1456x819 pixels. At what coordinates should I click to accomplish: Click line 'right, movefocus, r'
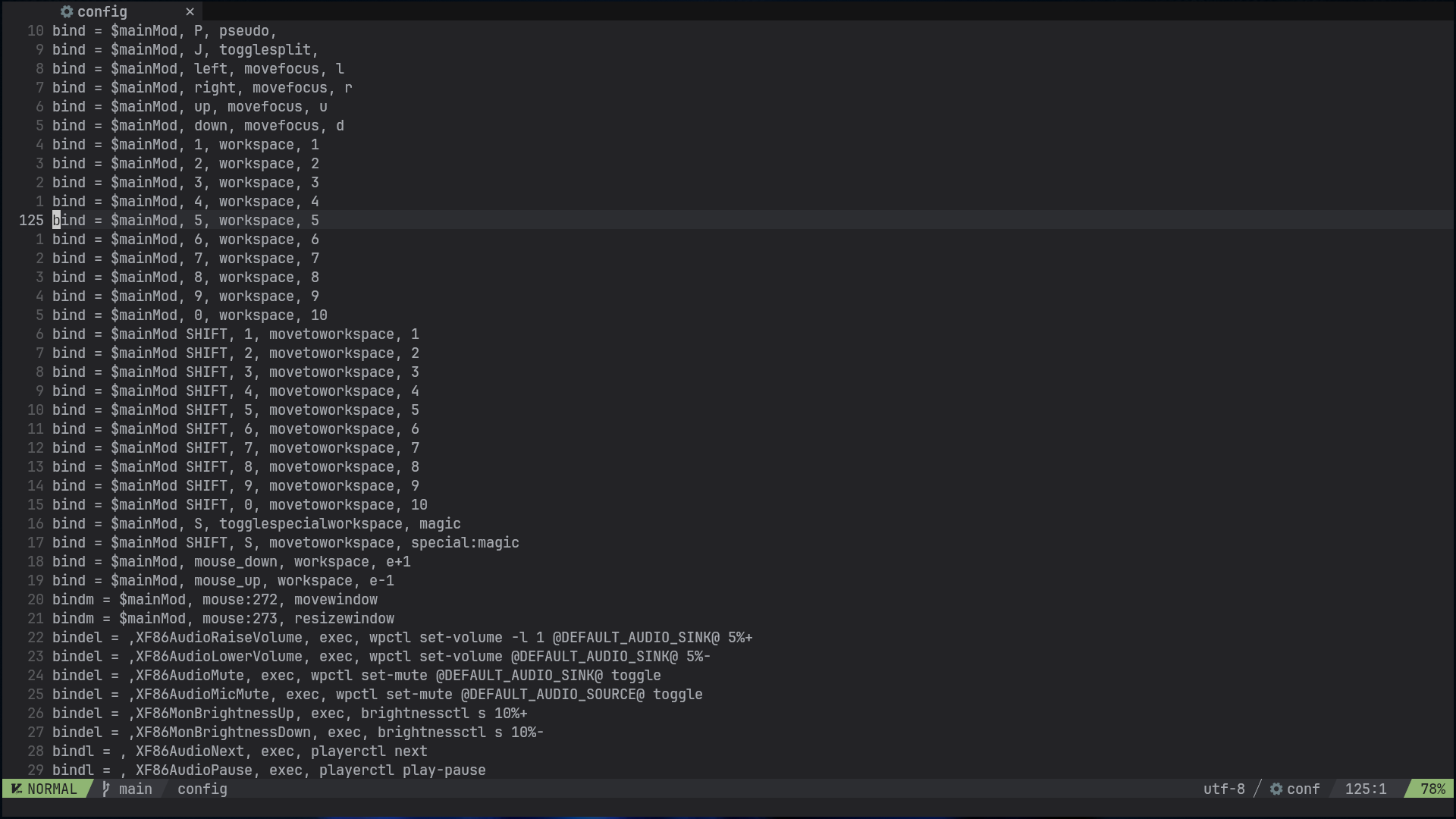click(202, 87)
